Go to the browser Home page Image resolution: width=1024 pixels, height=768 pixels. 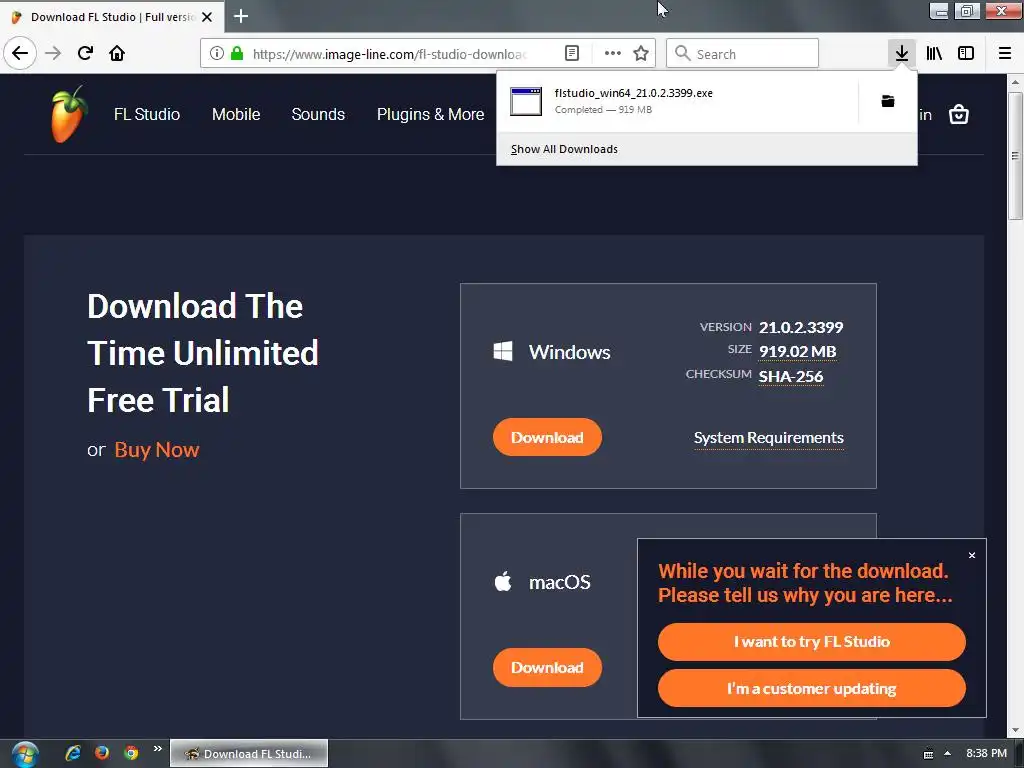pos(117,53)
